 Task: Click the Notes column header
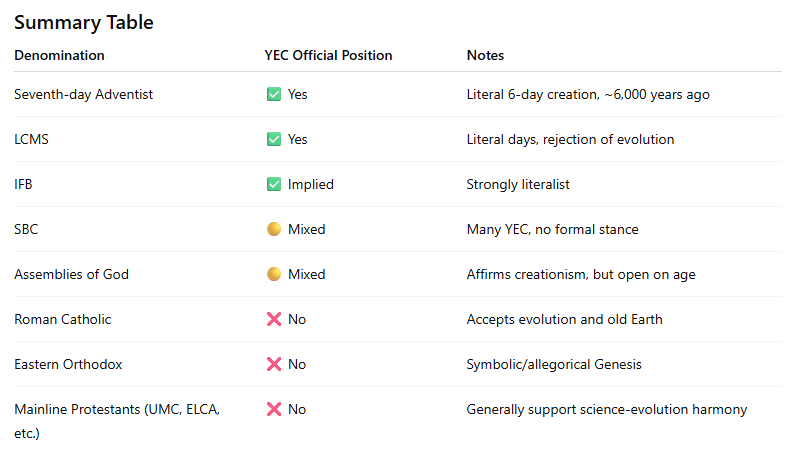pyautogui.click(x=485, y=55)
